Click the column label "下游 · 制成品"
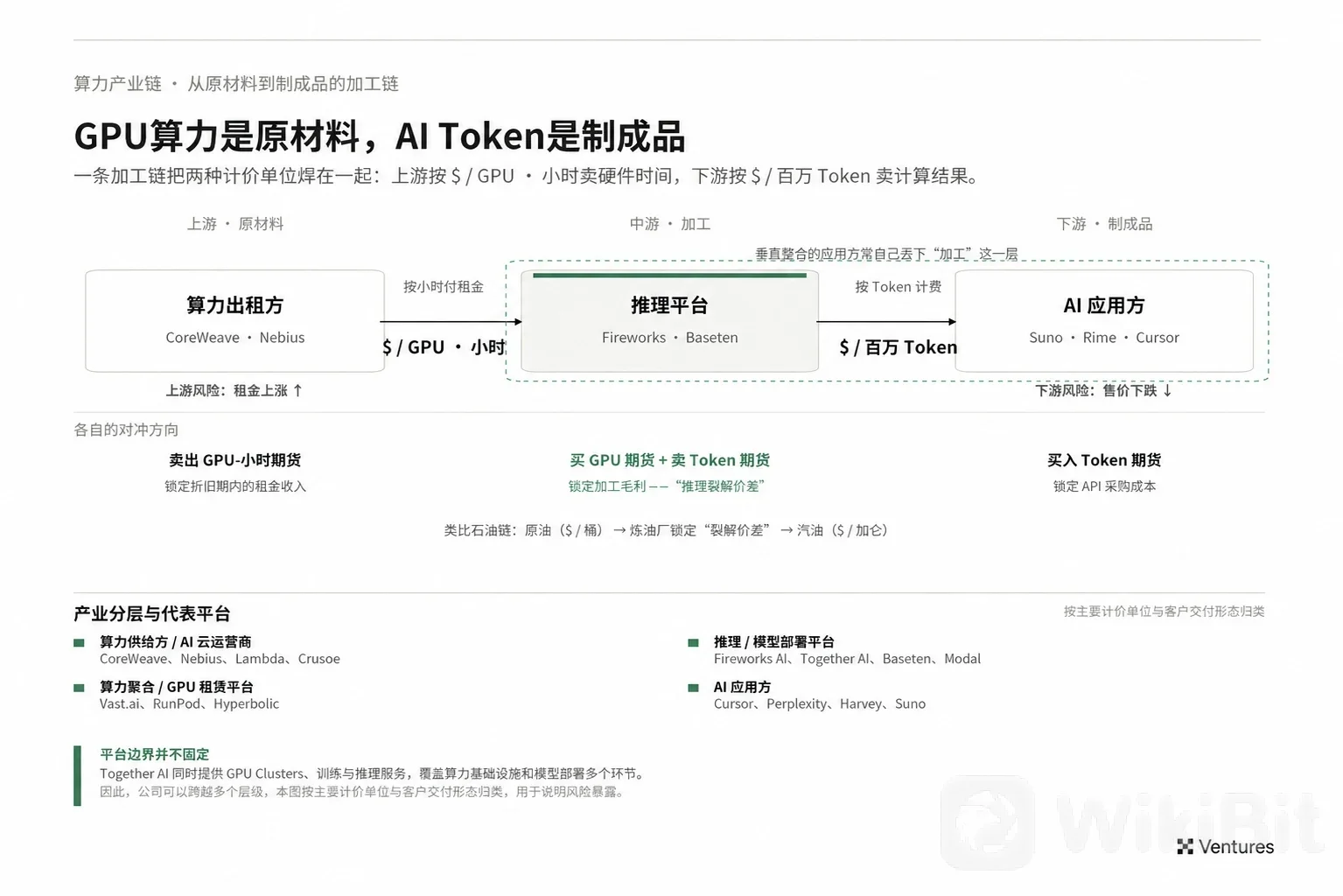The image size is (1343, 896). (x=1104, y=224)
